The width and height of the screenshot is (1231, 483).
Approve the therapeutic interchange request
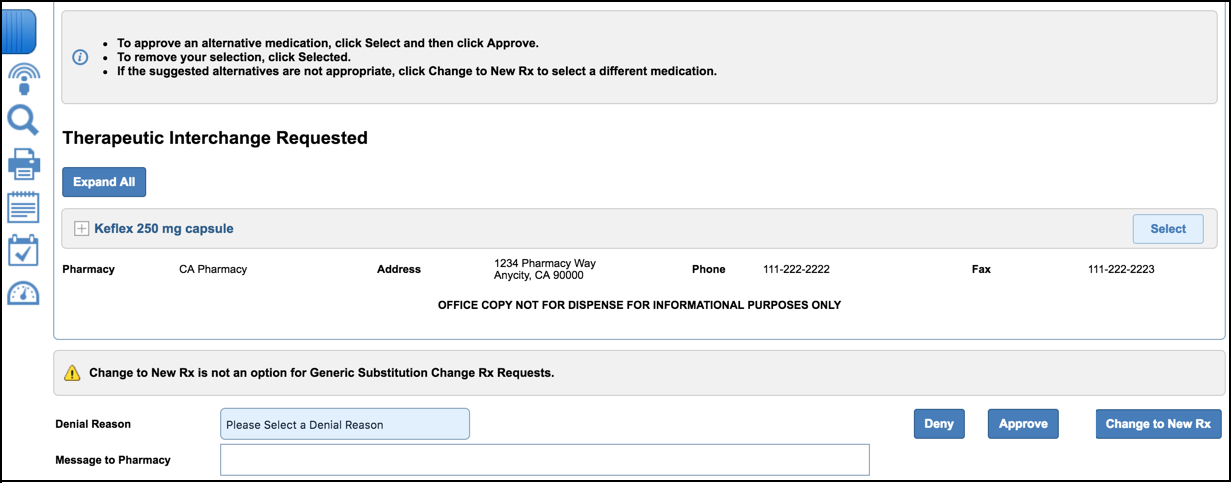(1023, 424)
